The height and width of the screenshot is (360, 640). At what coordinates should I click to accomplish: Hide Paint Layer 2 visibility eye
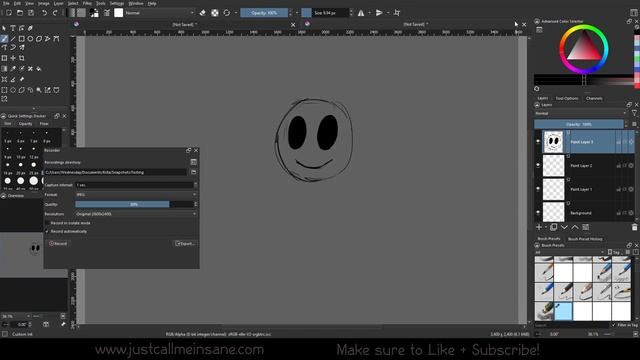[538, 165]
